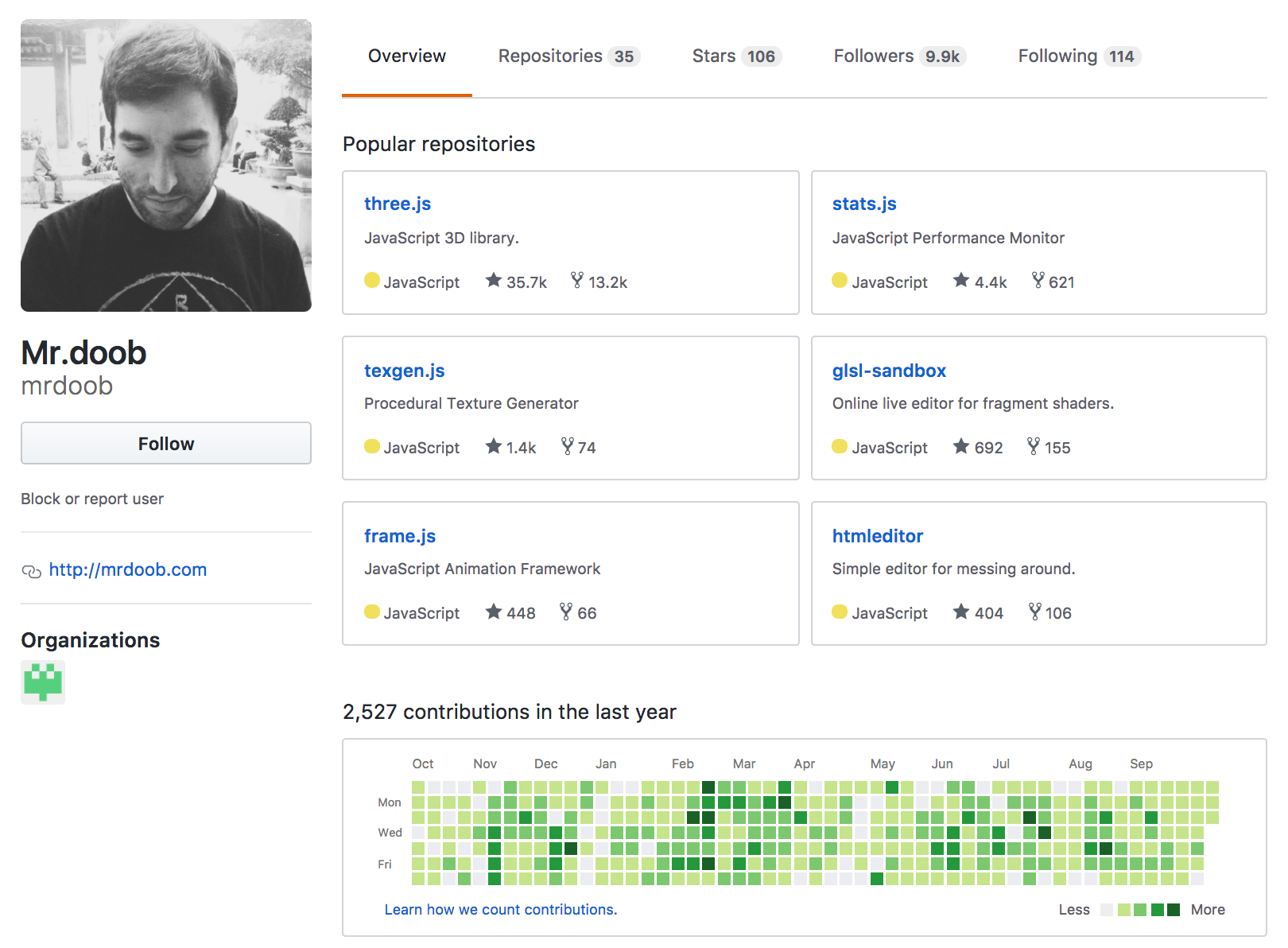Open the three.js repository
Viewport: 1288px width, 948px height.
click(x=398, y=204)
